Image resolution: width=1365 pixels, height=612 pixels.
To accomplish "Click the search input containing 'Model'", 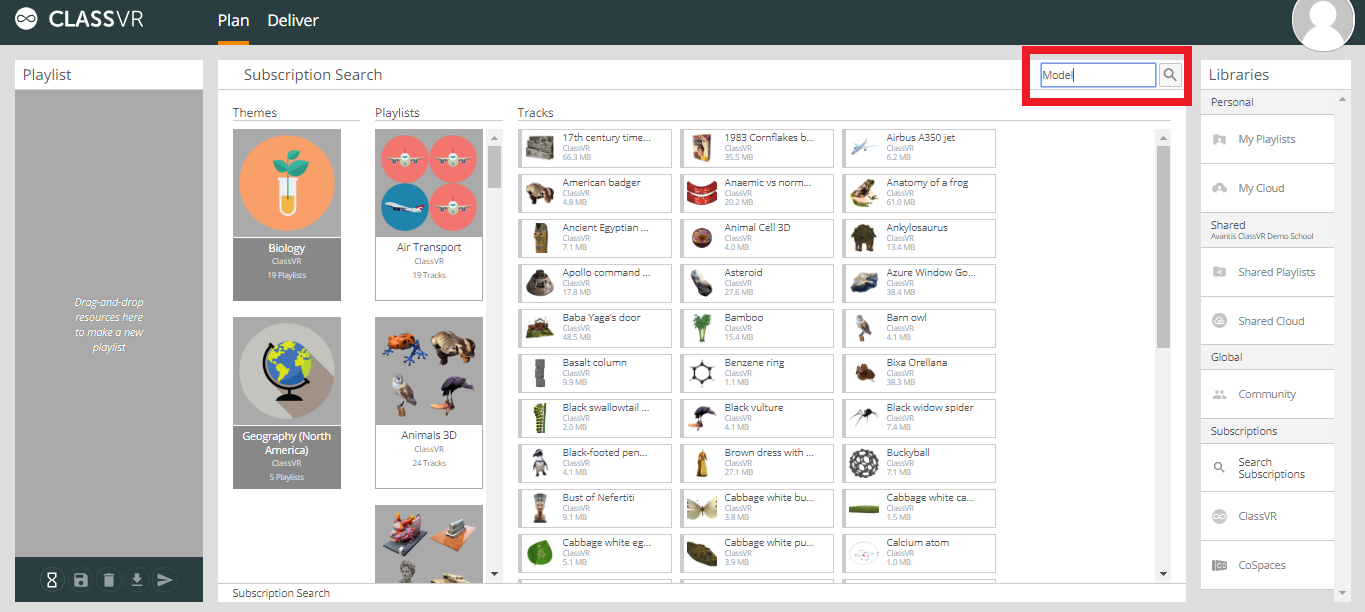I will coord(1098,75).
